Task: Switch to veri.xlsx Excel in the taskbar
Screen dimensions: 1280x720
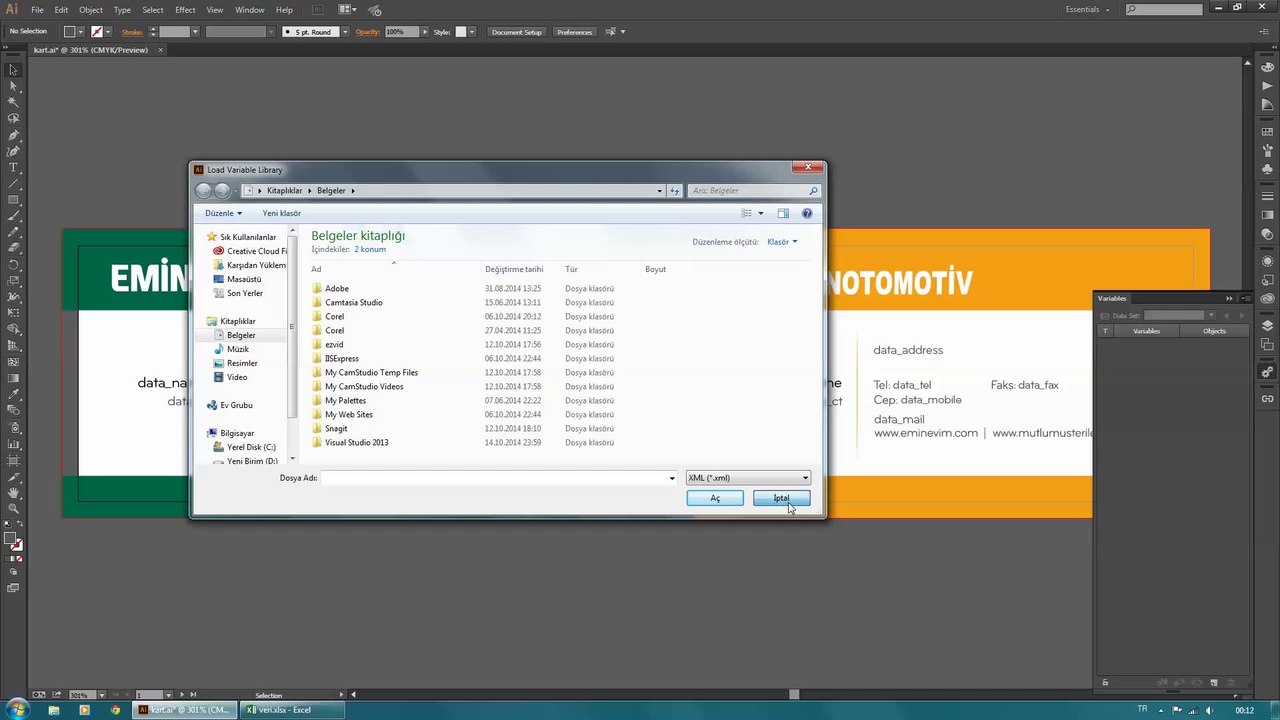Action: 294,710
